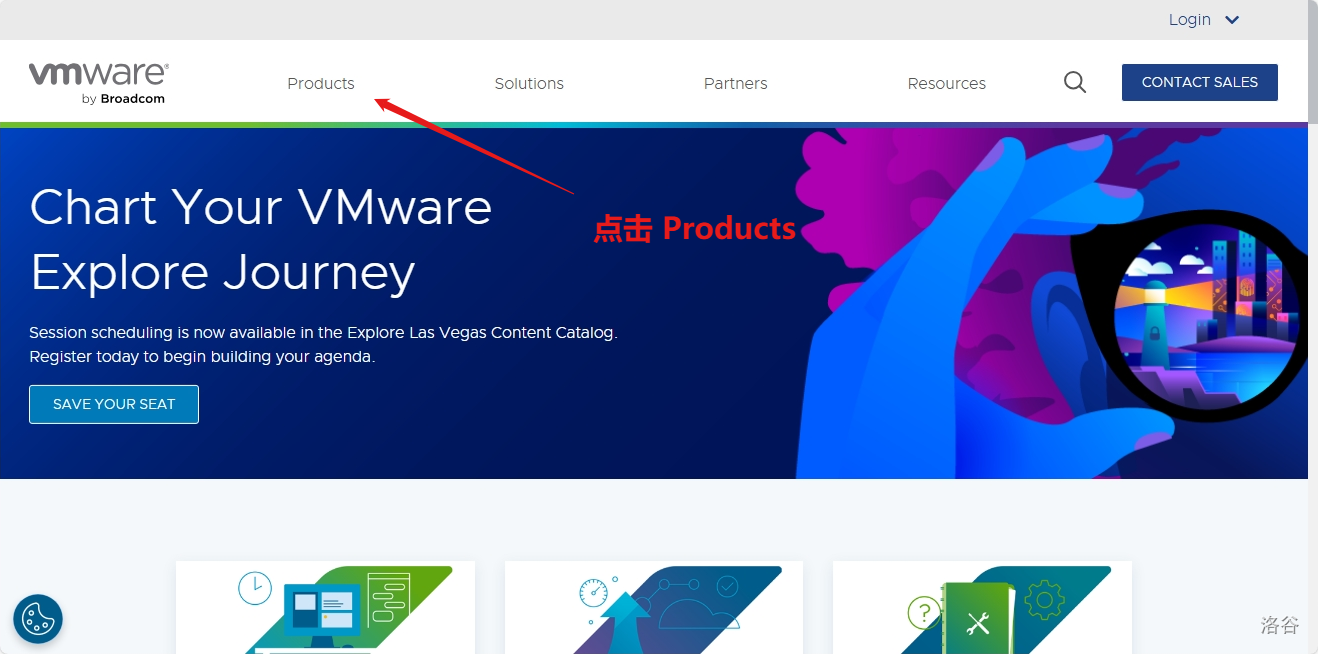Image resolution: width=1318 pixels, height=654 pixels.
Task: Expand the Login dropdown chevron
Action: (1232, 20)
